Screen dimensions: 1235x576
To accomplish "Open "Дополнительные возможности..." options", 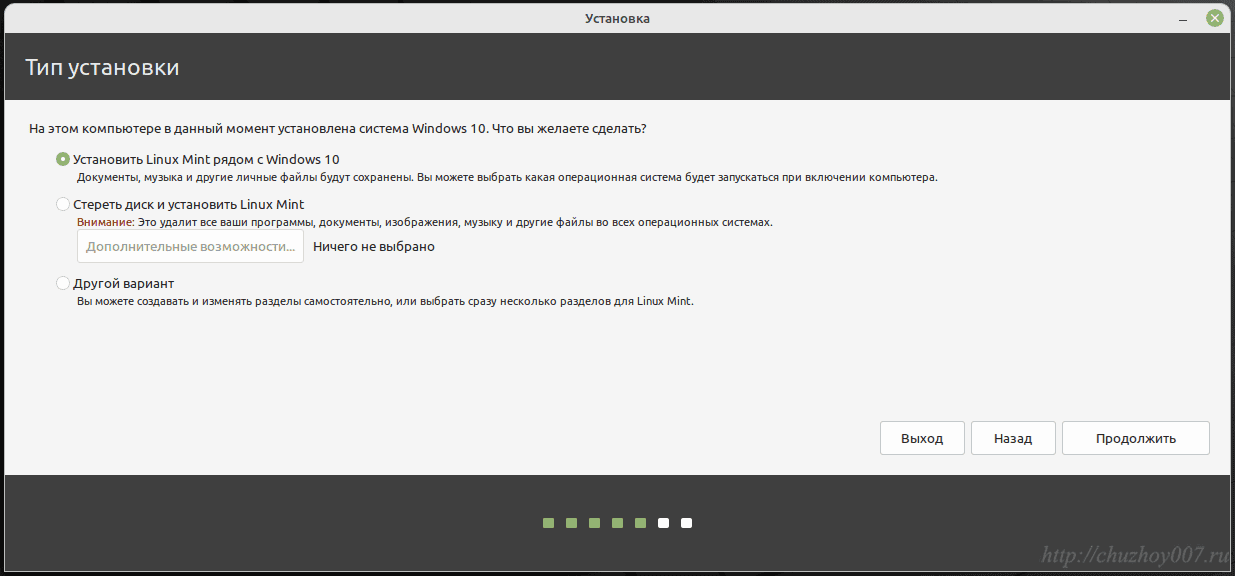I will coord(190,246).
